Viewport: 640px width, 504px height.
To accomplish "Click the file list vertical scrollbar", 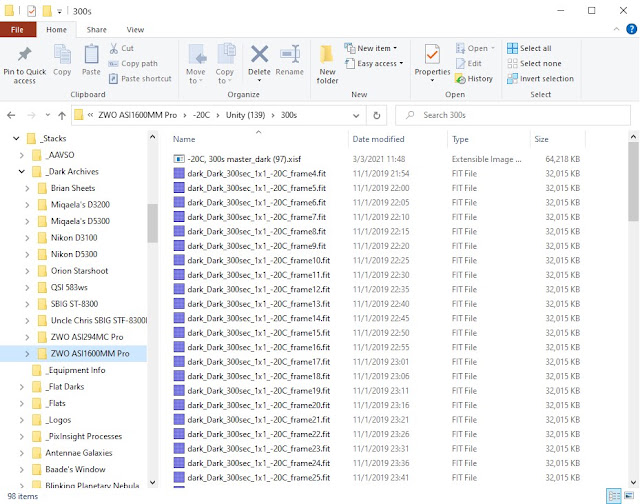I will coord(633,181).
